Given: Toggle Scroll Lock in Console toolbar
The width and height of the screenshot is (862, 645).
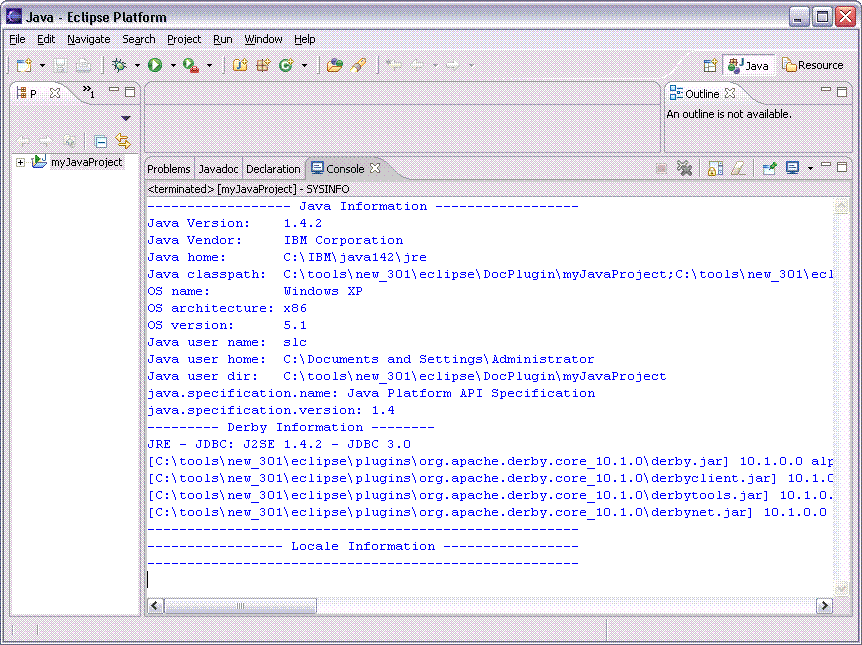Looking at the screenshot, I should tap(715, 169).
